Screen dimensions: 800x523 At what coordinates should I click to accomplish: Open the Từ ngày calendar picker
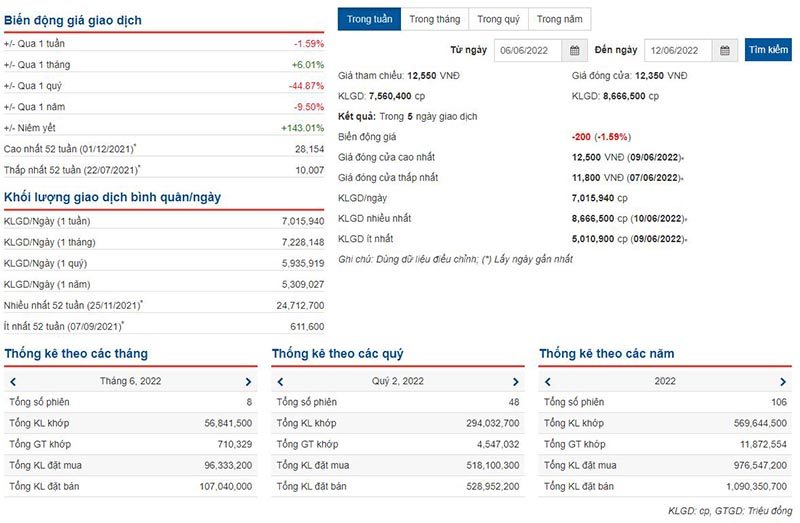[x=575, y=50]
